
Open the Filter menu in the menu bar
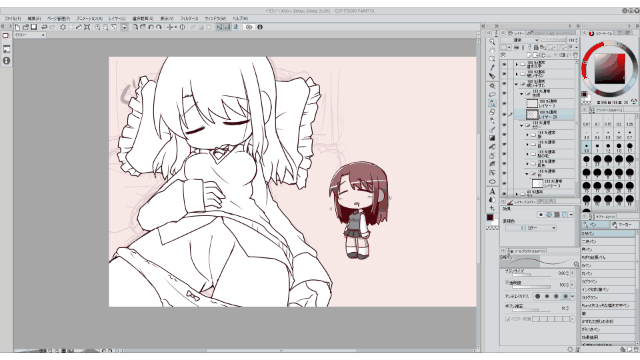coord(189,18)
